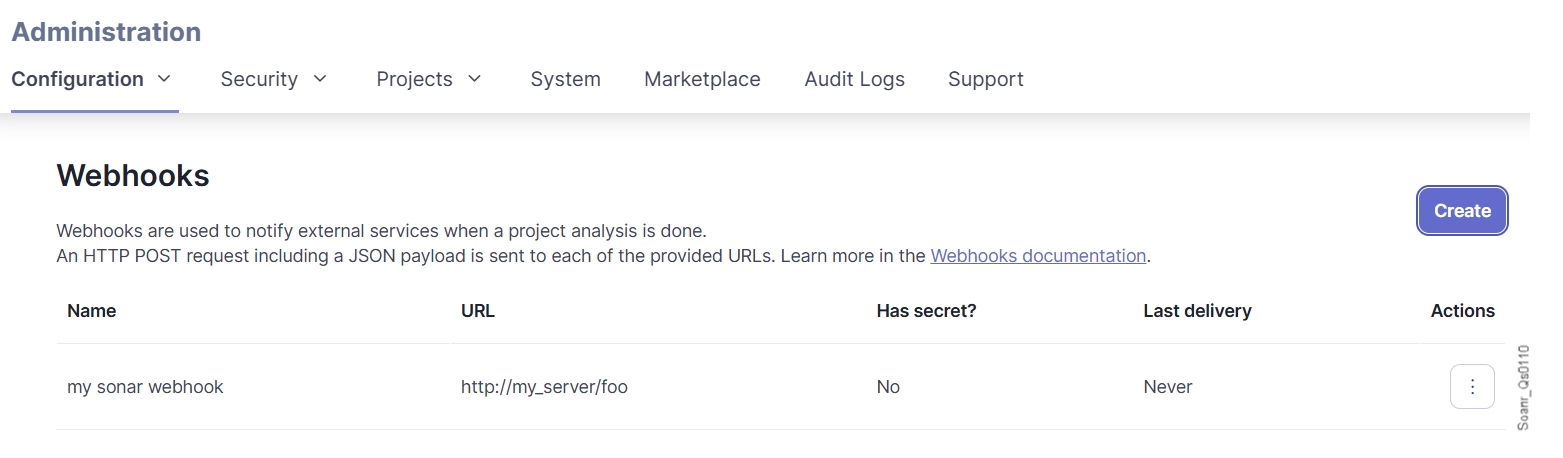Click the Webhooks section heading
The image size is (1563, 458).
pos(133,176)
